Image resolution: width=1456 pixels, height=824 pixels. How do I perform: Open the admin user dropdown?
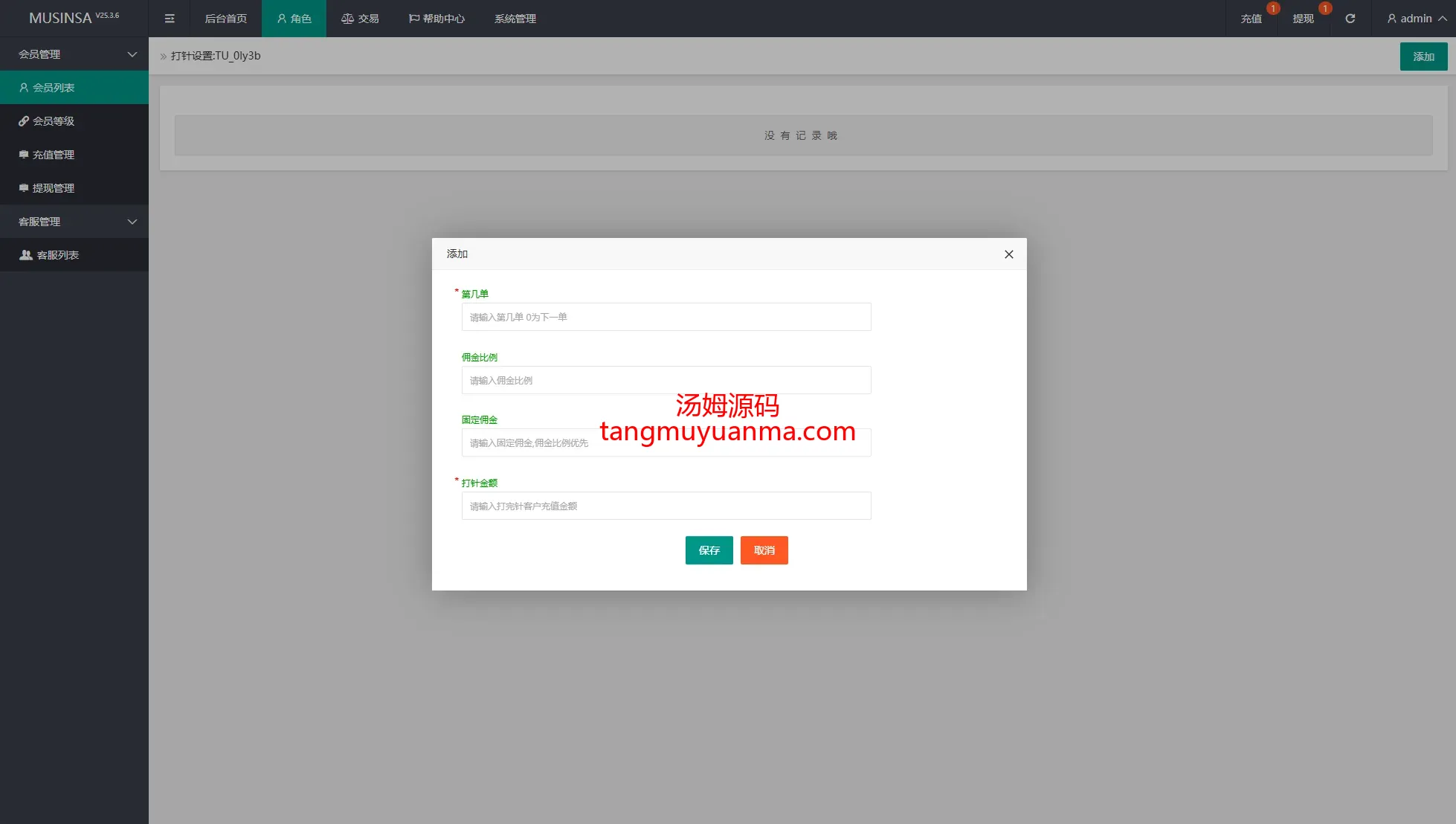pos(1416,19)
